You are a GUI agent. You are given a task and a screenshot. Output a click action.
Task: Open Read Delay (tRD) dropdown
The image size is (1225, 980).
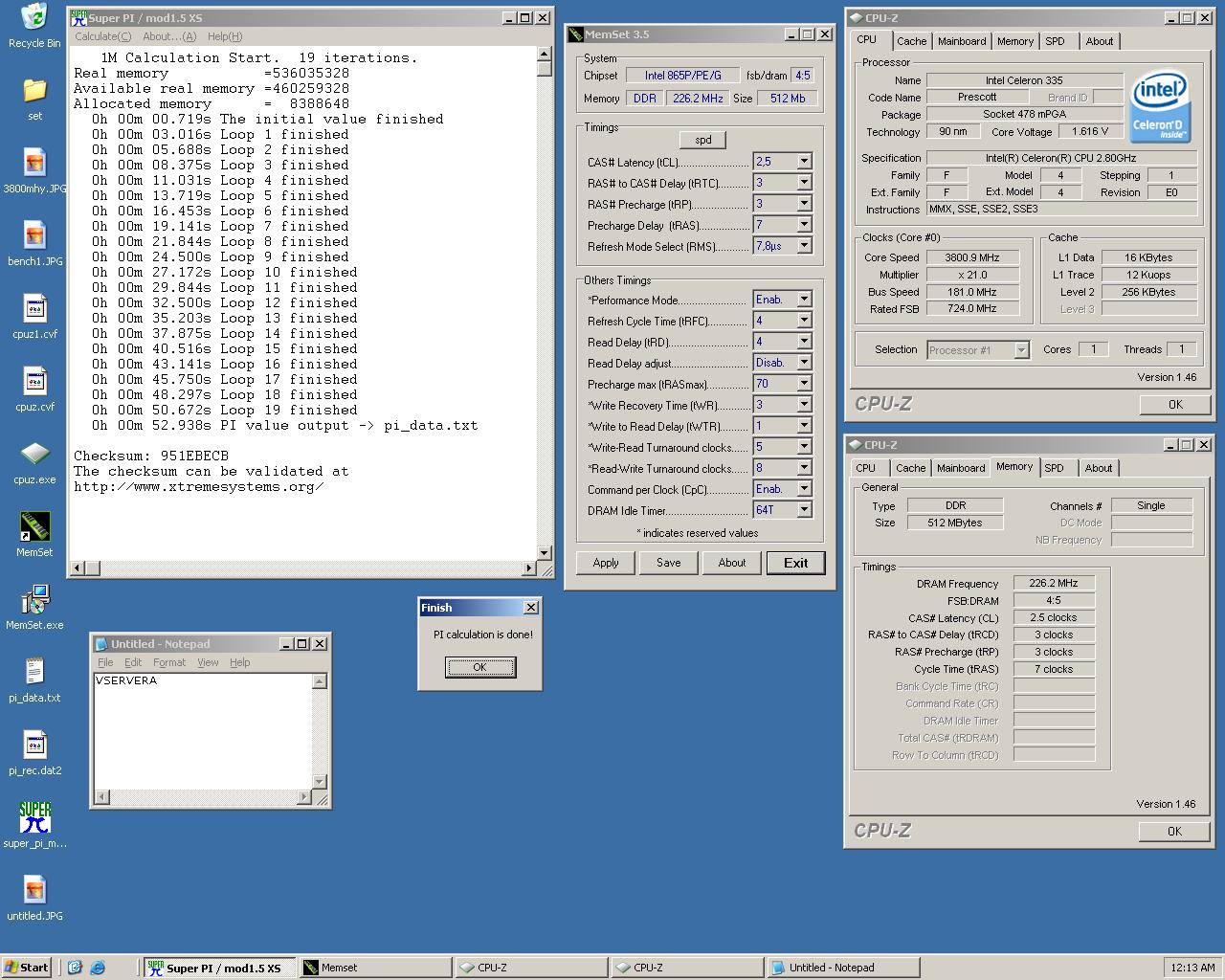804,342
